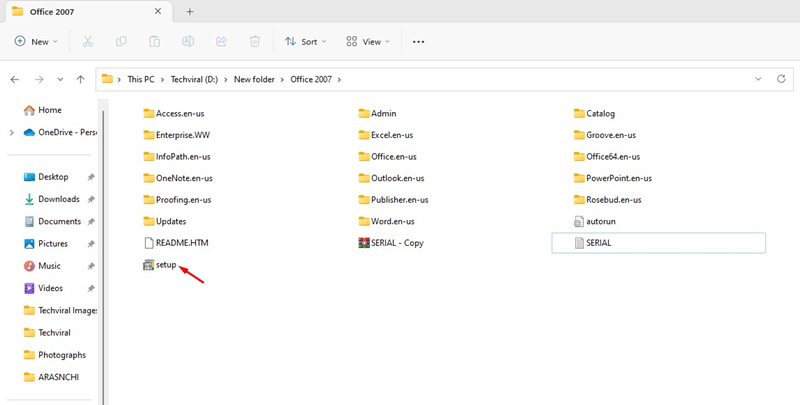
Task: Select the Groove.en-us folder
Action: pos(605,135)
